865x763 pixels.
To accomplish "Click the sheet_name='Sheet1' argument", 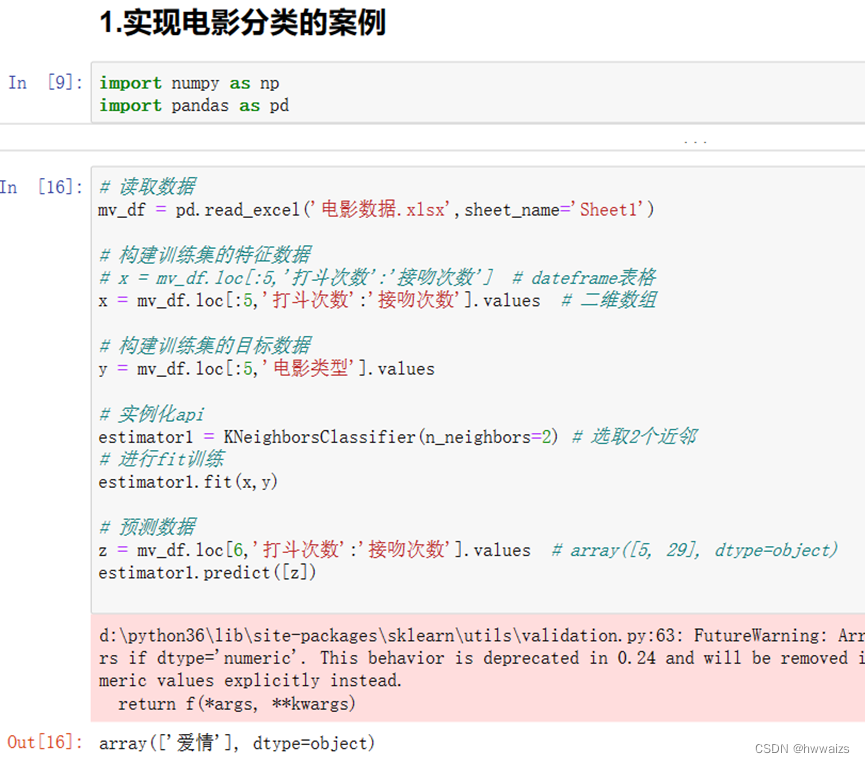I will click(554, 210).
